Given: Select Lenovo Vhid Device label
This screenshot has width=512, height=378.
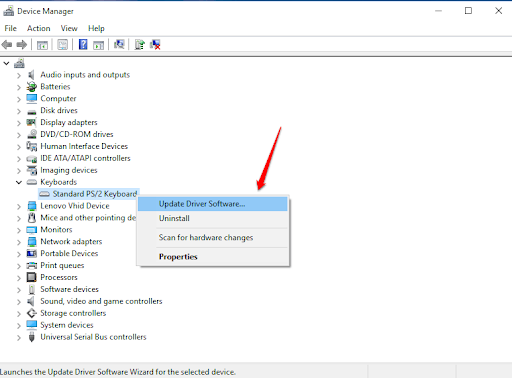Looking at the screenshot, I should click(x=75, y=206).
